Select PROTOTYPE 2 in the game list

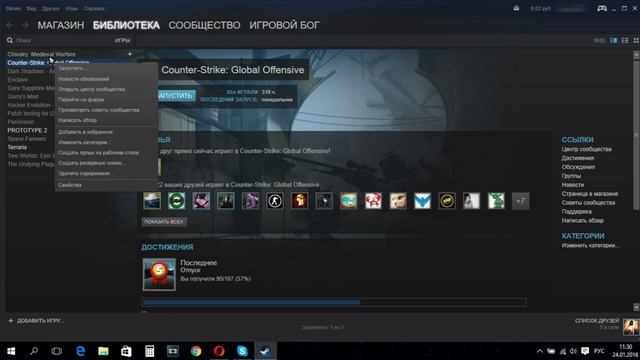pos(27,130)
